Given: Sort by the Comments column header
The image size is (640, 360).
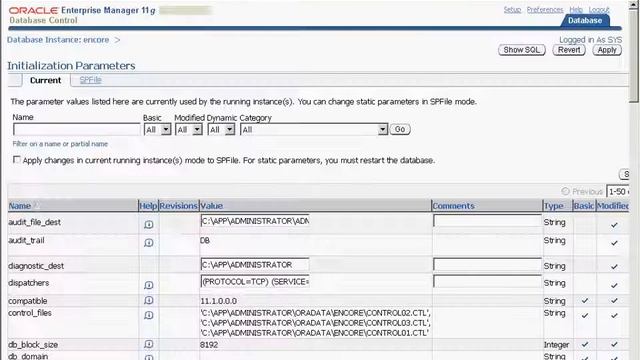Looking at the screenshot, I should [x=453, y=206].
